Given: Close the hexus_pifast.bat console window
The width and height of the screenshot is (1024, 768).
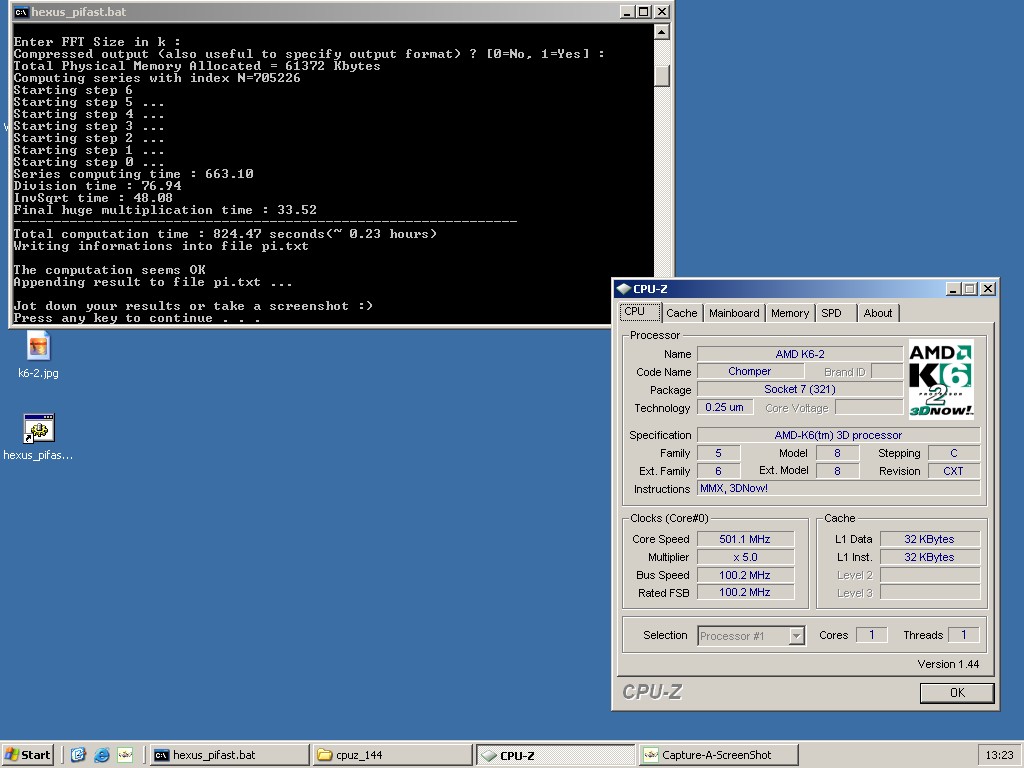Looking at the screenshot, I should [x=662, y=12].
